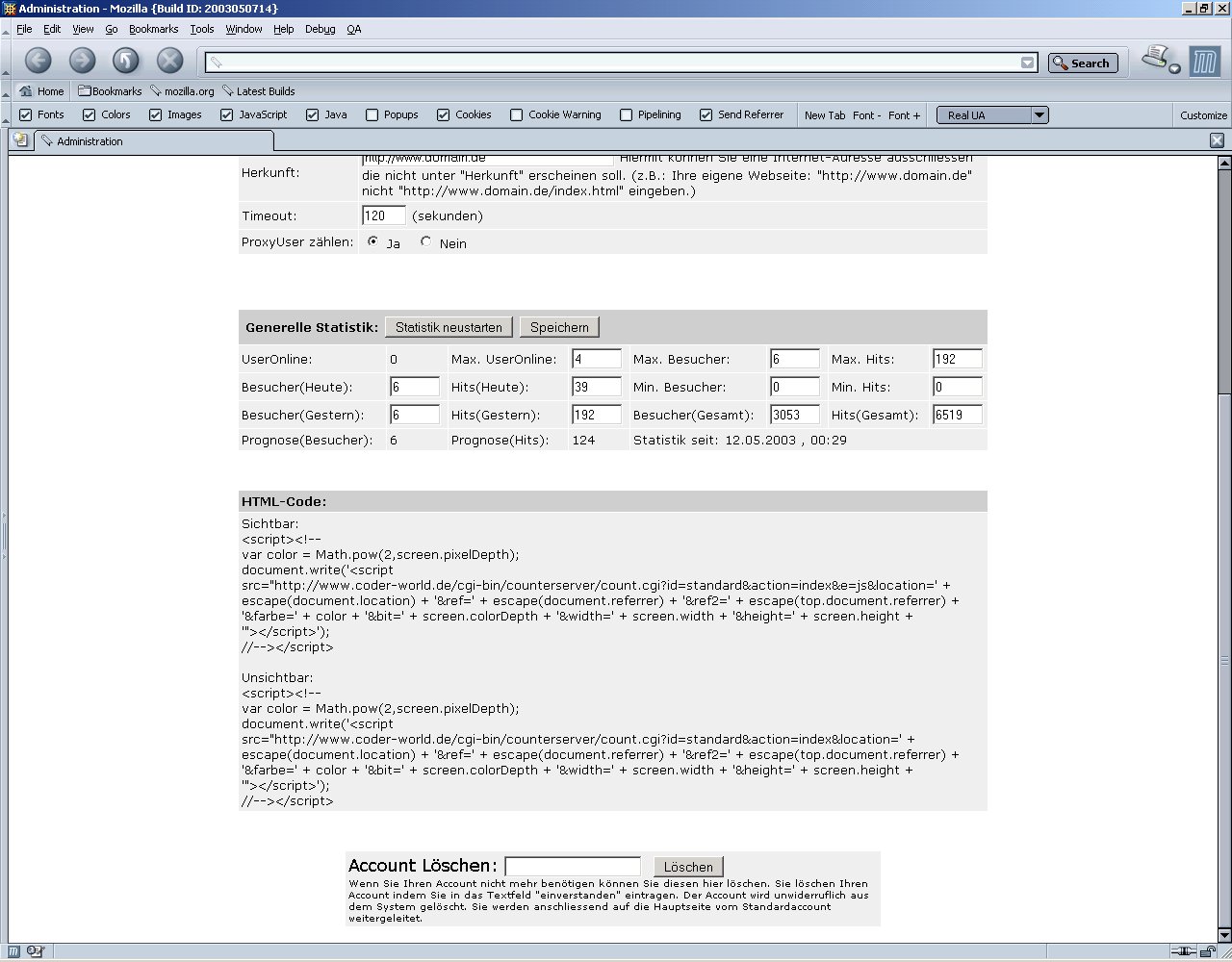The width and height of the screenshot is (1232, 962).
Task: Go forward with the Forward arrow button
Action: pos(82,61)
